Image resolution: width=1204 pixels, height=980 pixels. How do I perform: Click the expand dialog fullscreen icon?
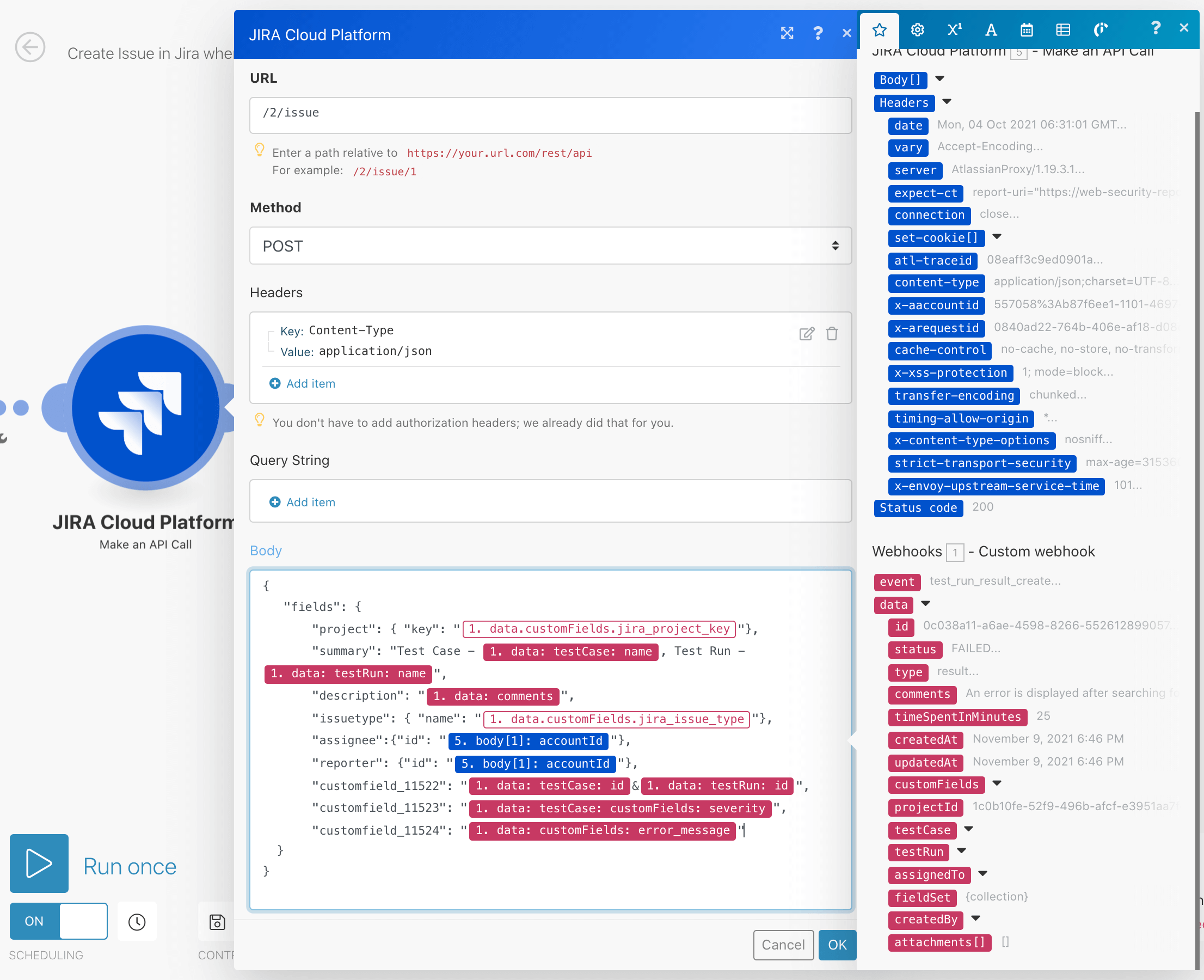[787, 34]
